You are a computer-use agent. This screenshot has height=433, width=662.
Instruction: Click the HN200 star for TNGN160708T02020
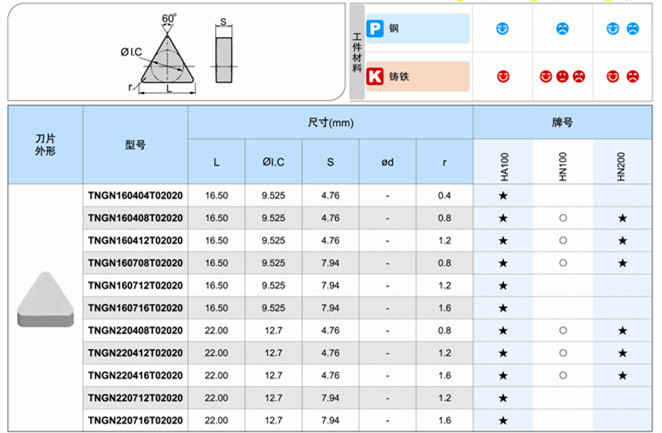pos(623,262)
